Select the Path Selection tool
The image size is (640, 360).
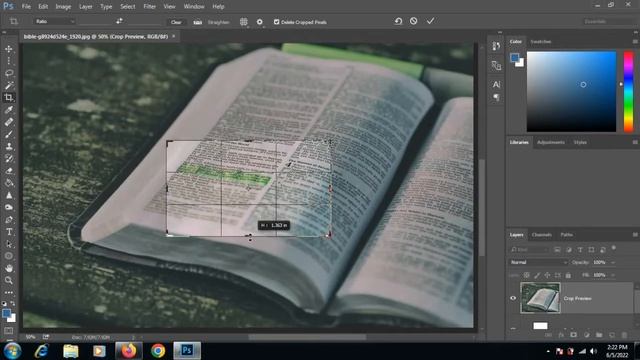point(9,244)
